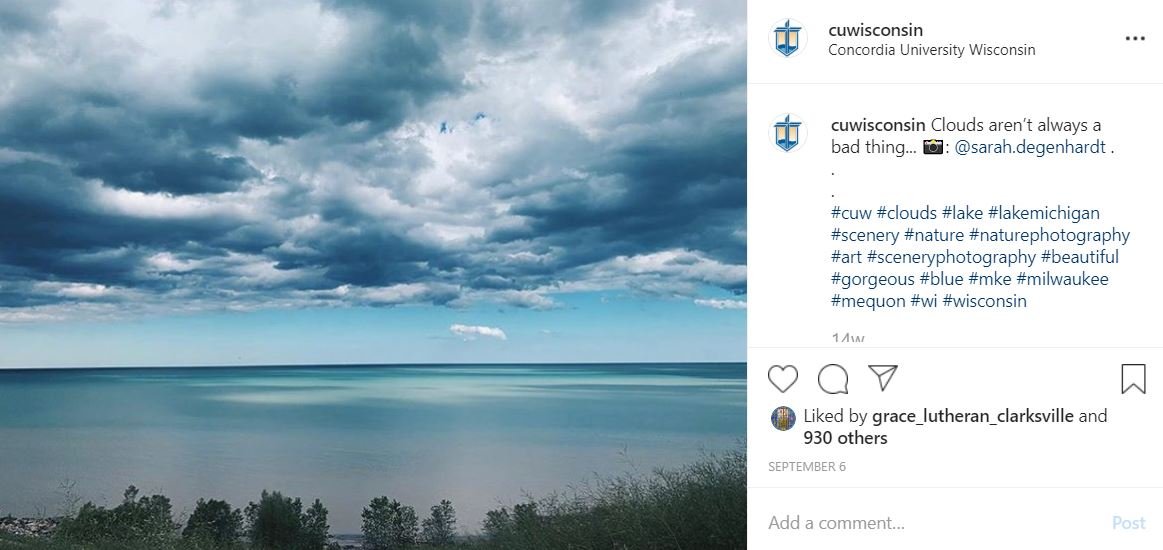The height and width of the screenshot is (550, 1163).
Task: Click the lake and clouds photo
Action: click(373, 275)
